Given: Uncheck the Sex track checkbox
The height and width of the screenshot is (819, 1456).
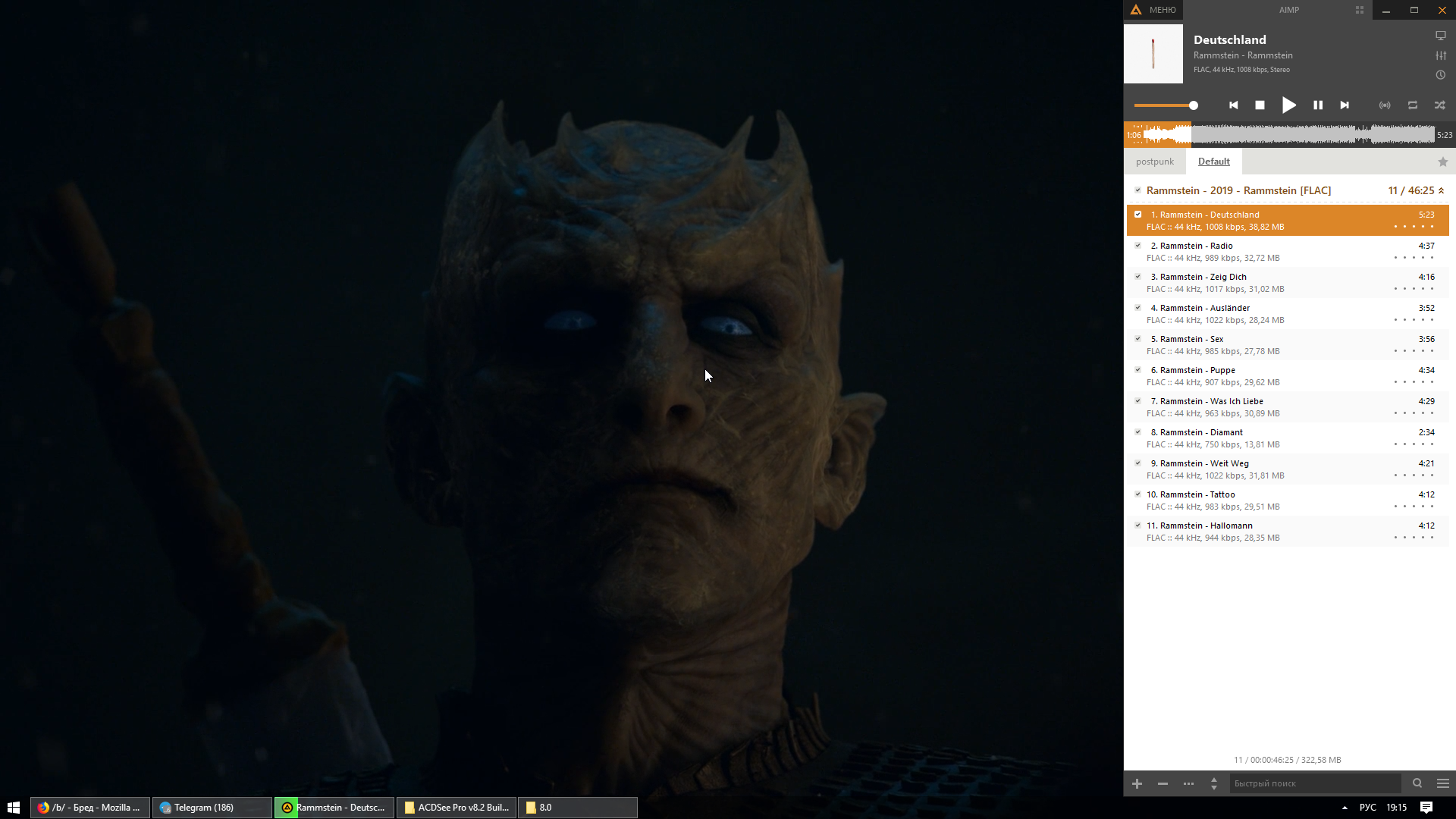Looking at the screenshot, I should pyautogui.click(x=1137, y=339).
